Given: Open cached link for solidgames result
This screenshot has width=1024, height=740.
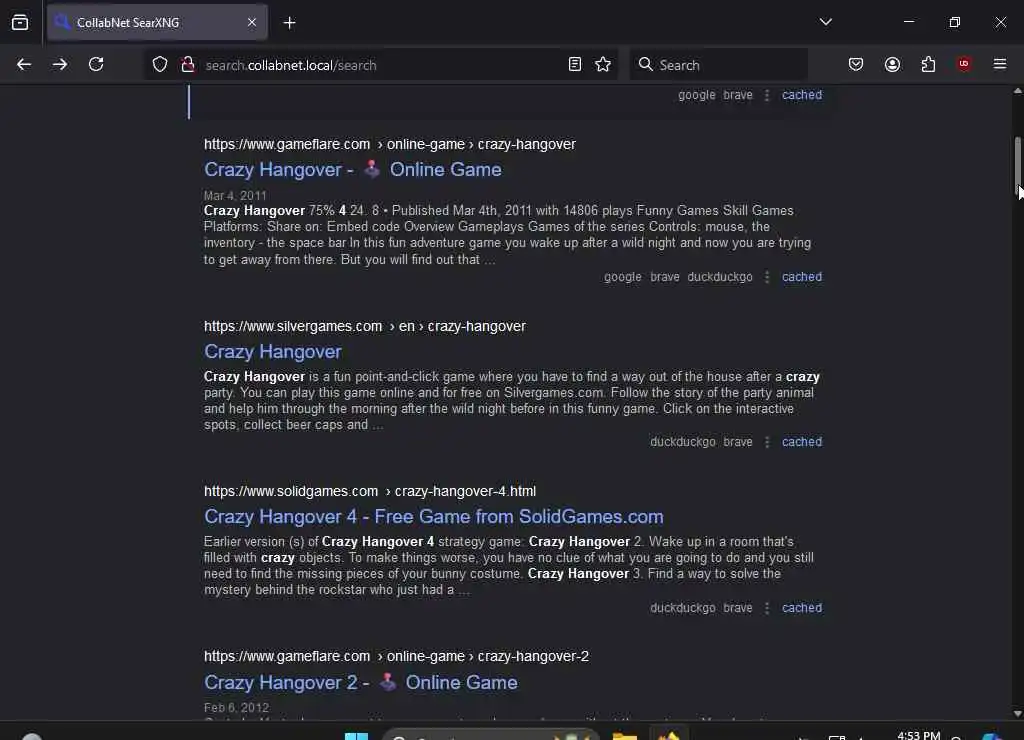Looking at the screenshot, I should point(802,608).
